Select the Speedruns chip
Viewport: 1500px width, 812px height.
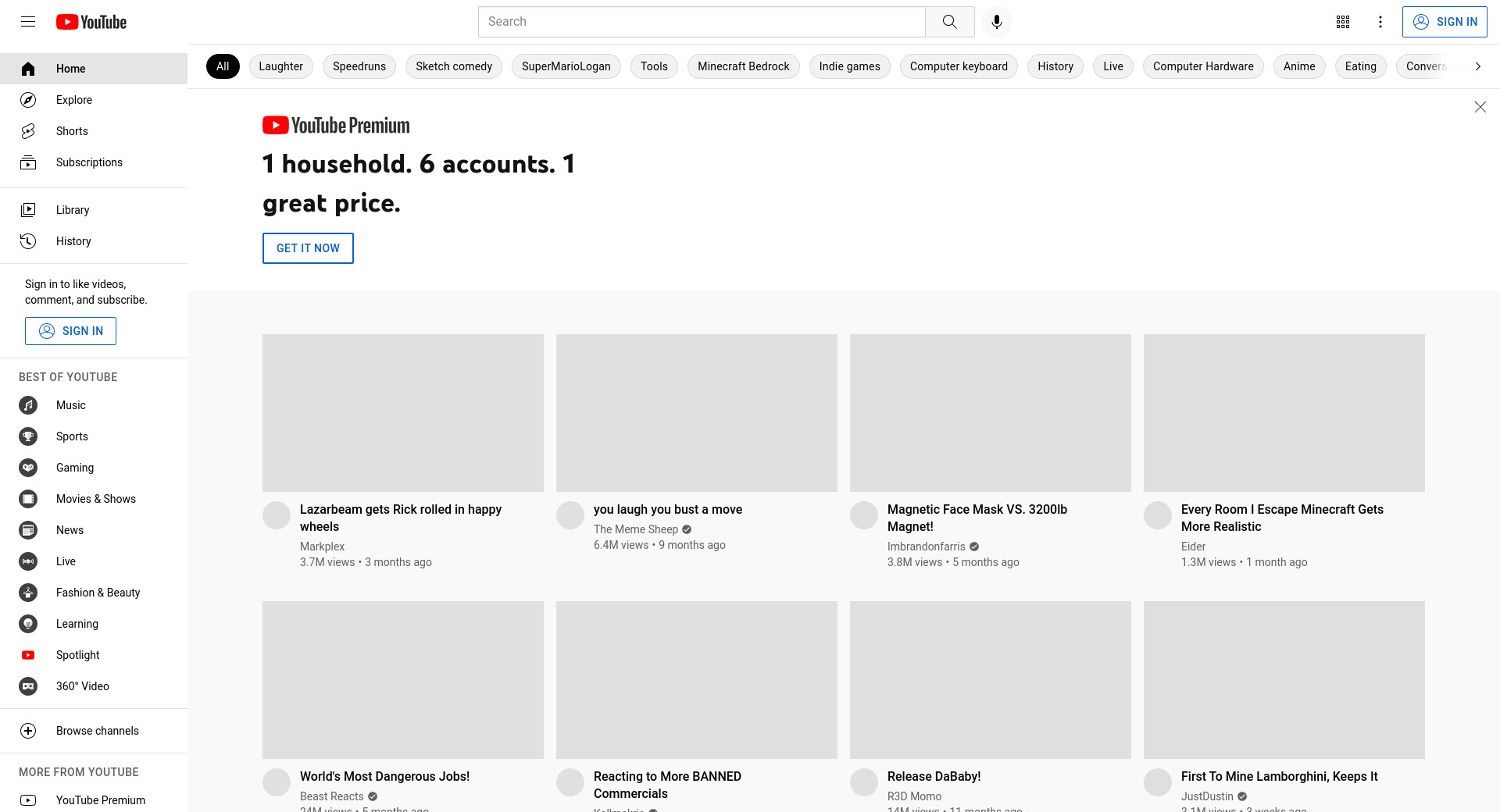359,66
